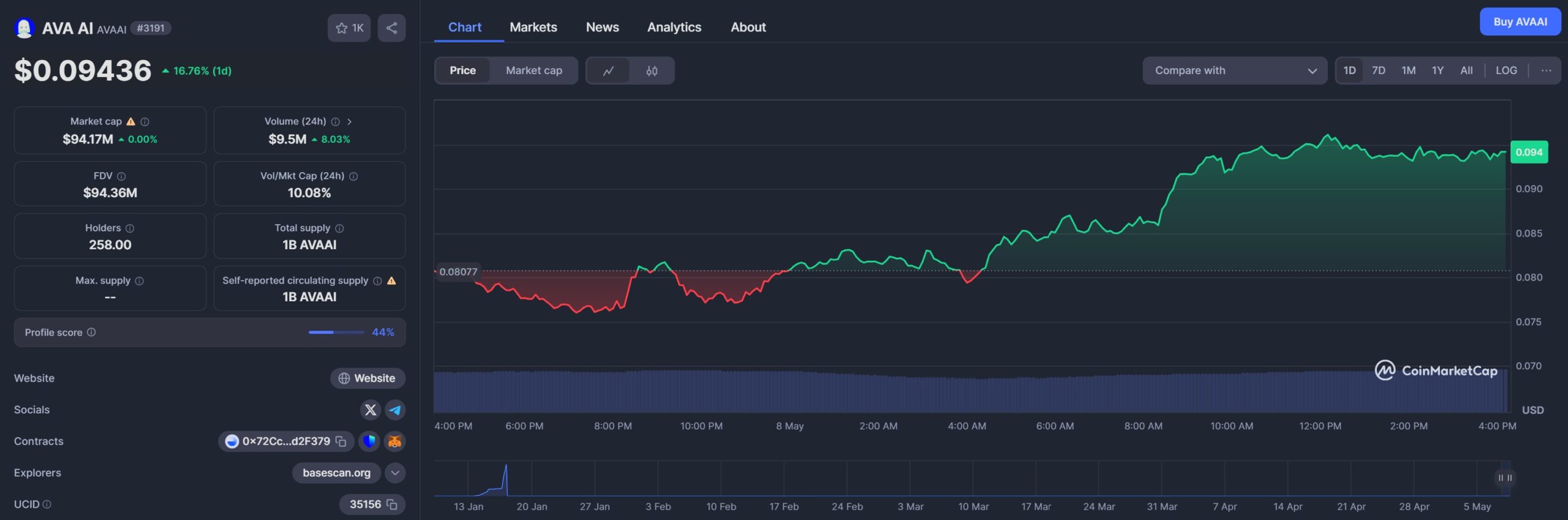Add token to MetaMask fox icon

394,441
